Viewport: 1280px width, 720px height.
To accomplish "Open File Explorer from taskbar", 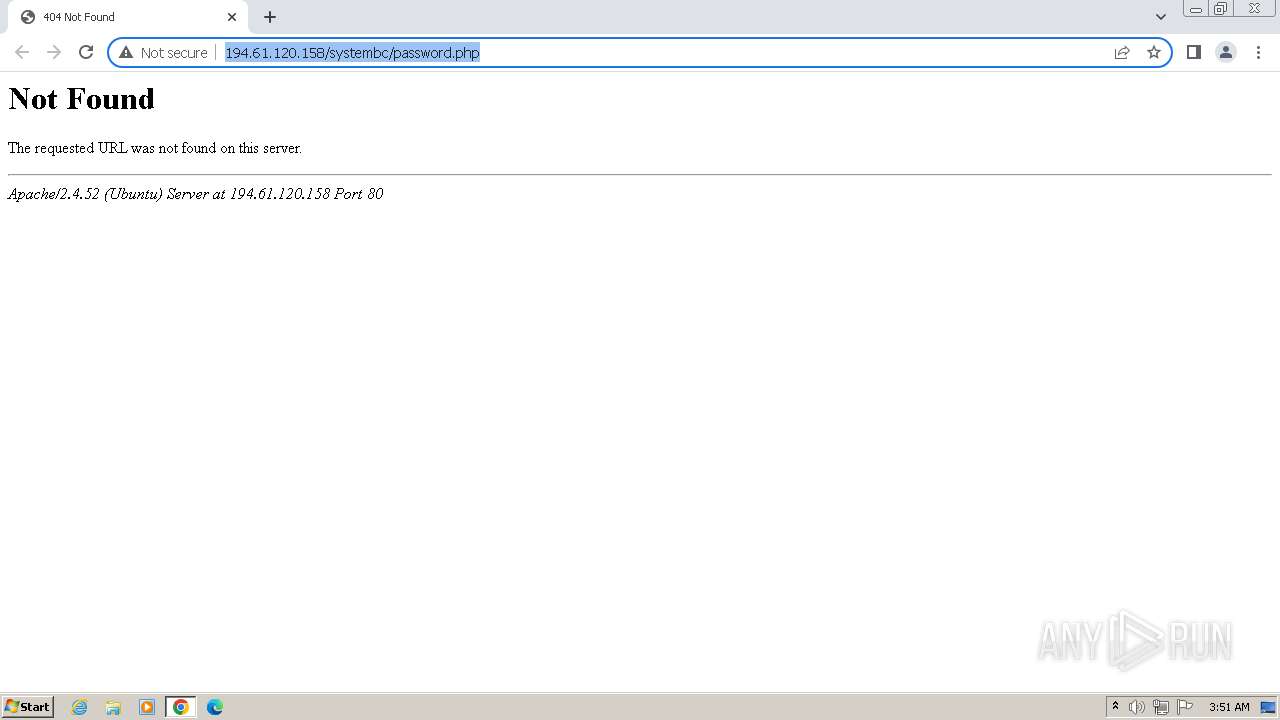I will 113,707.
